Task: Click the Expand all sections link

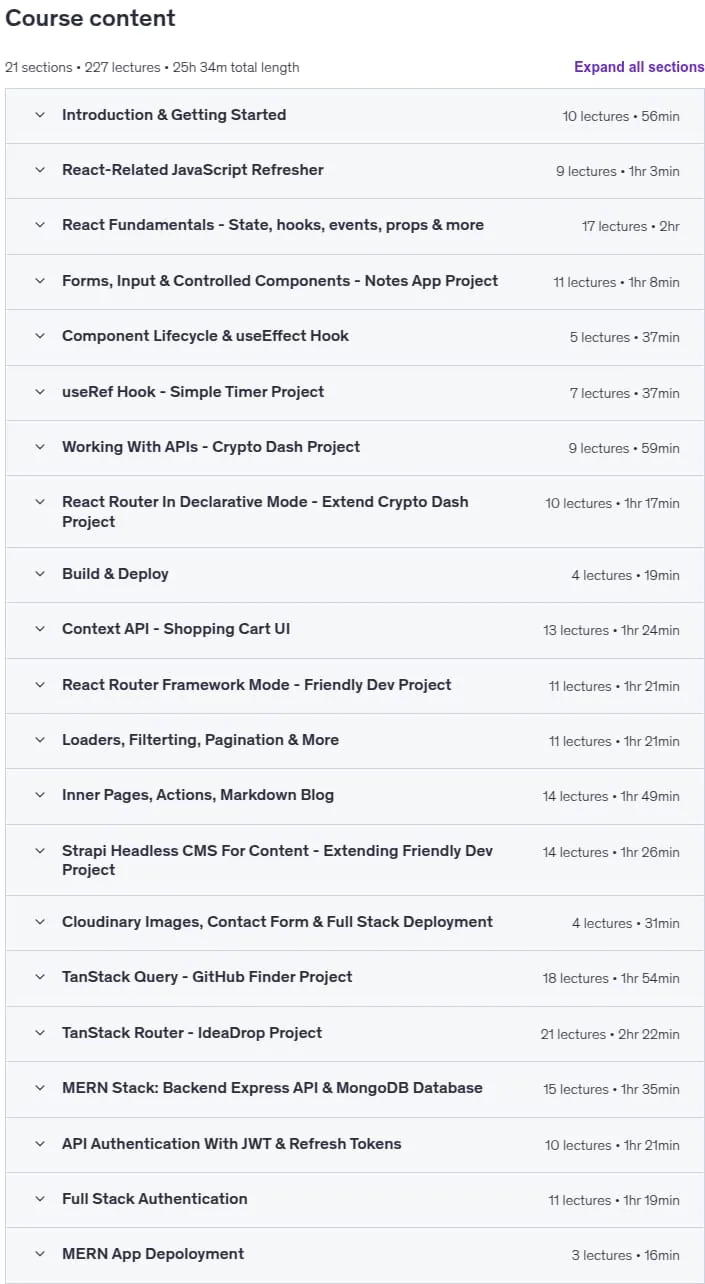Action: 639,67
